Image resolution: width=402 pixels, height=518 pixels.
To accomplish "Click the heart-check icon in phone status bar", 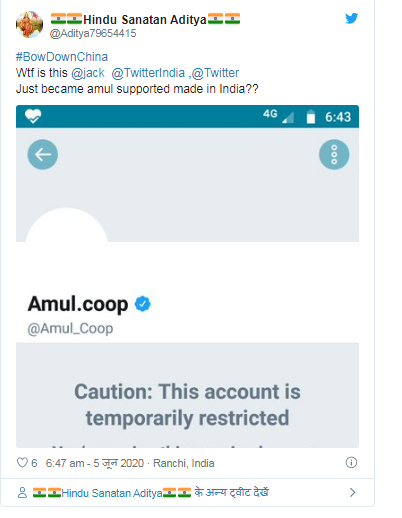I will point(33,116).
